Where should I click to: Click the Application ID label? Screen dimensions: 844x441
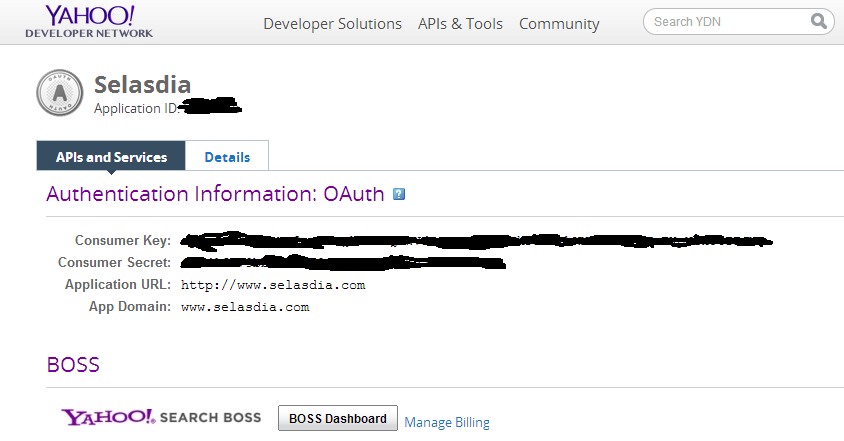pos(136,108)
